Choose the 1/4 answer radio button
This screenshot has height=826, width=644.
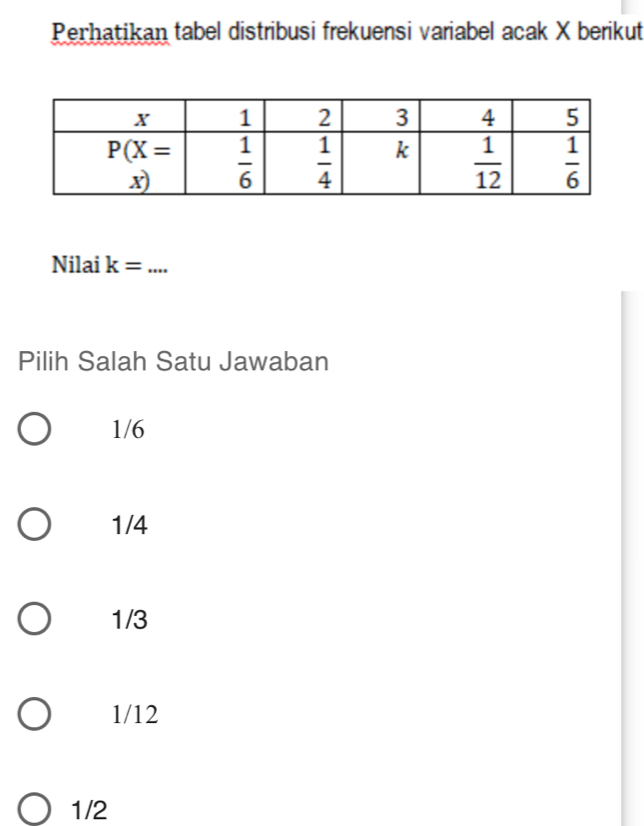34,525
